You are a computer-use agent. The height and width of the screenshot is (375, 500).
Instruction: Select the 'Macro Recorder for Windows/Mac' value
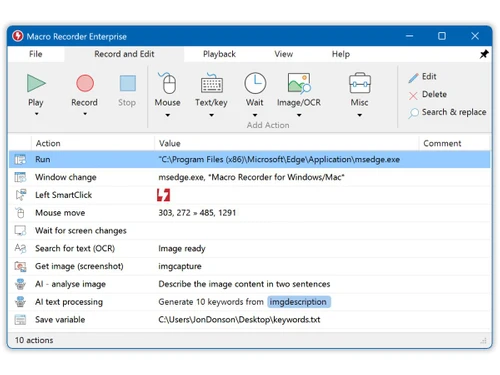(251, 177)
